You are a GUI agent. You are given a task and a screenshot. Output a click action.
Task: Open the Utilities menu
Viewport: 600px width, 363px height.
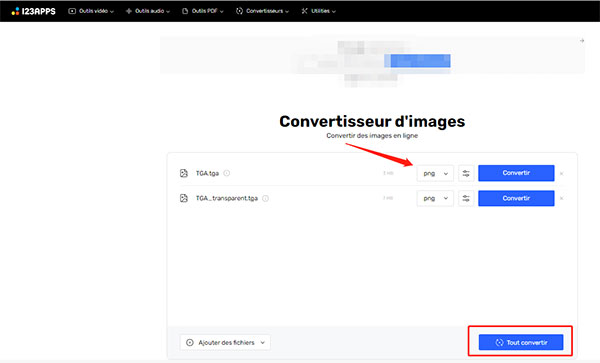coord(318,11)
